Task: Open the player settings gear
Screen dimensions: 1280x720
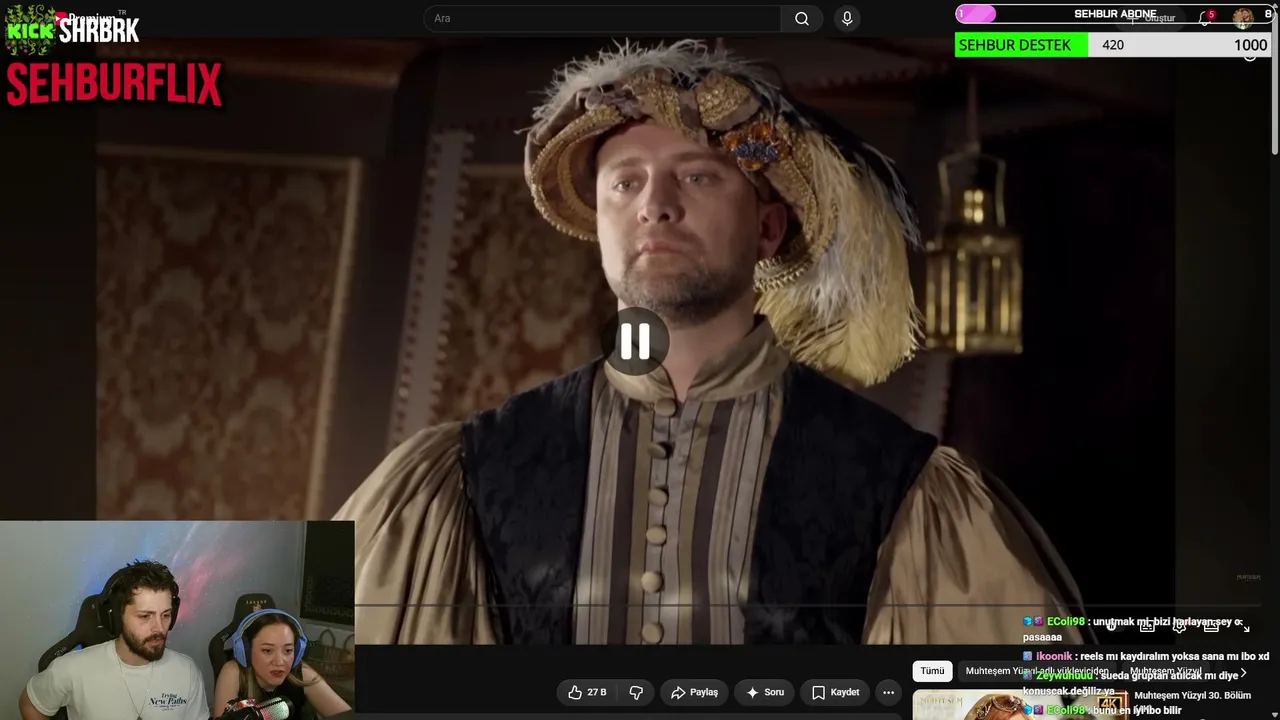Action: tap(1179, 626)
